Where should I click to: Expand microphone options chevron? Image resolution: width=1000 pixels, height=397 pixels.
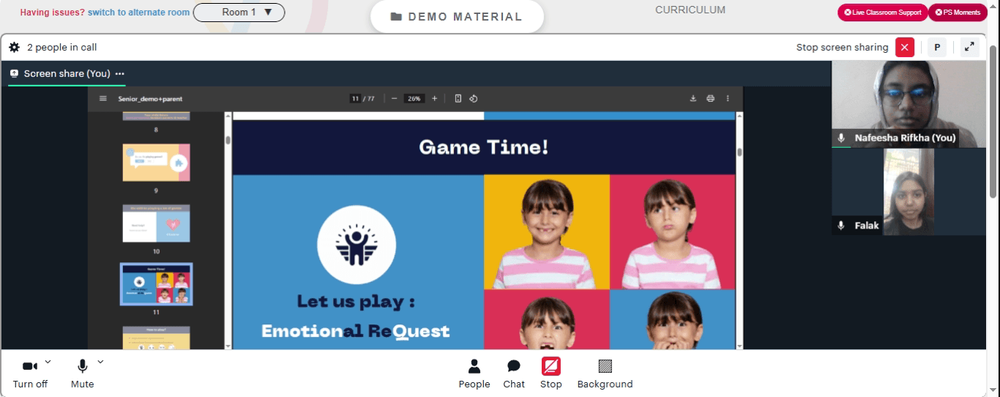coord(100,362)
